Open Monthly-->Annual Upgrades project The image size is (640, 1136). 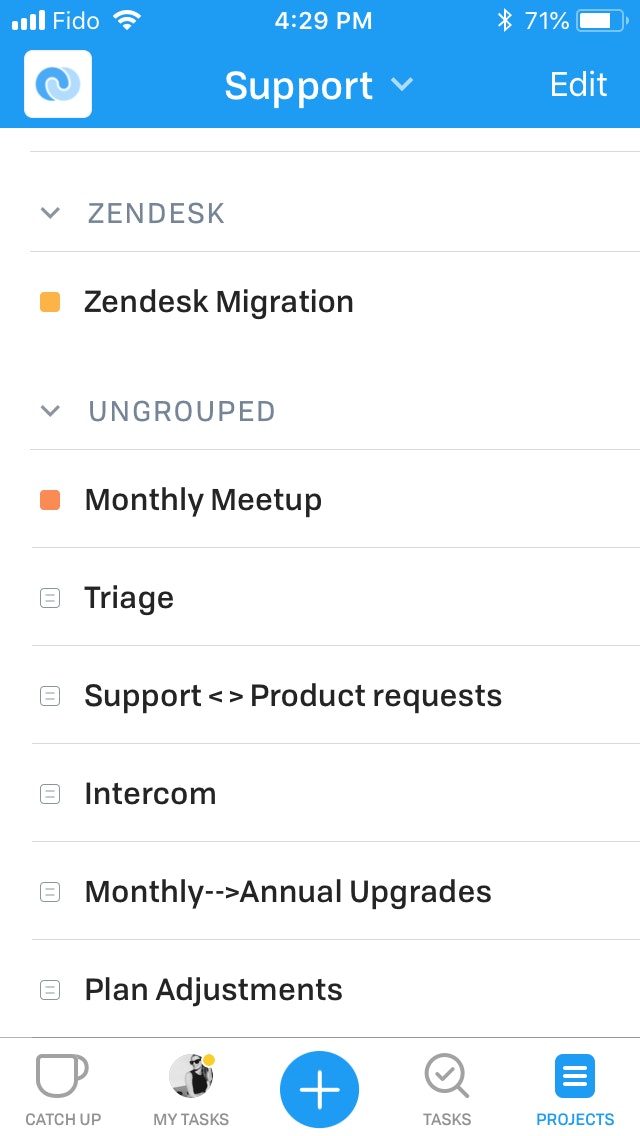point(336,891)
